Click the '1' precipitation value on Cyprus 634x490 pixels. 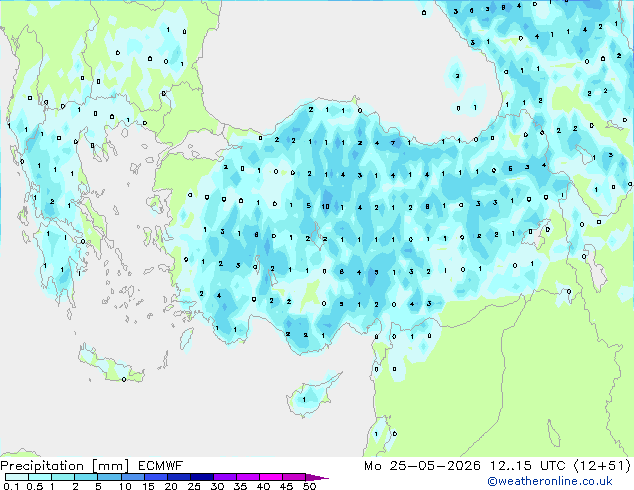(x=304, y=399)
